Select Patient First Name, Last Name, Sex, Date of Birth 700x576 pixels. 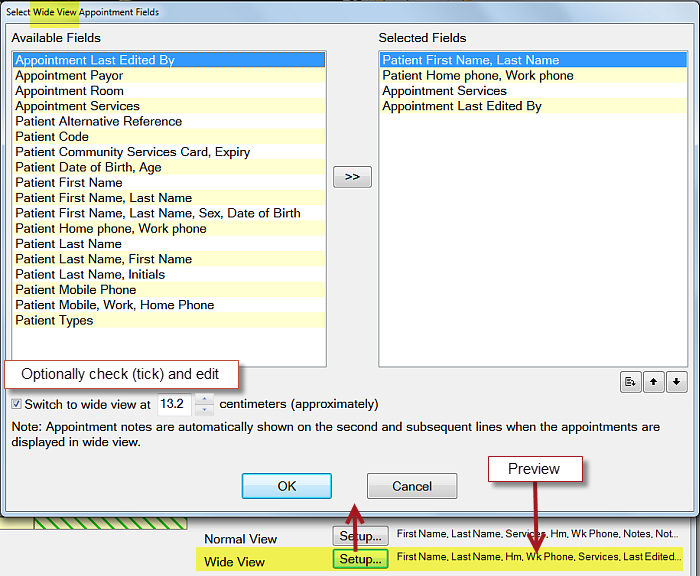(169, 213)
